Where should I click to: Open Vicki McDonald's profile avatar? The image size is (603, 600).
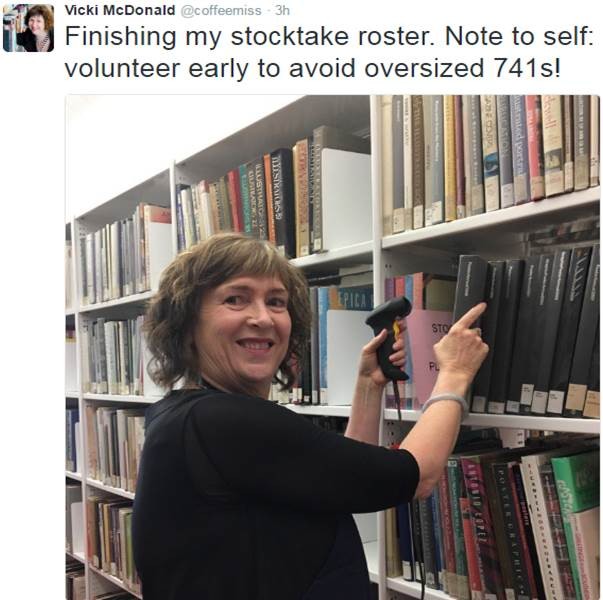click(28, 28)
